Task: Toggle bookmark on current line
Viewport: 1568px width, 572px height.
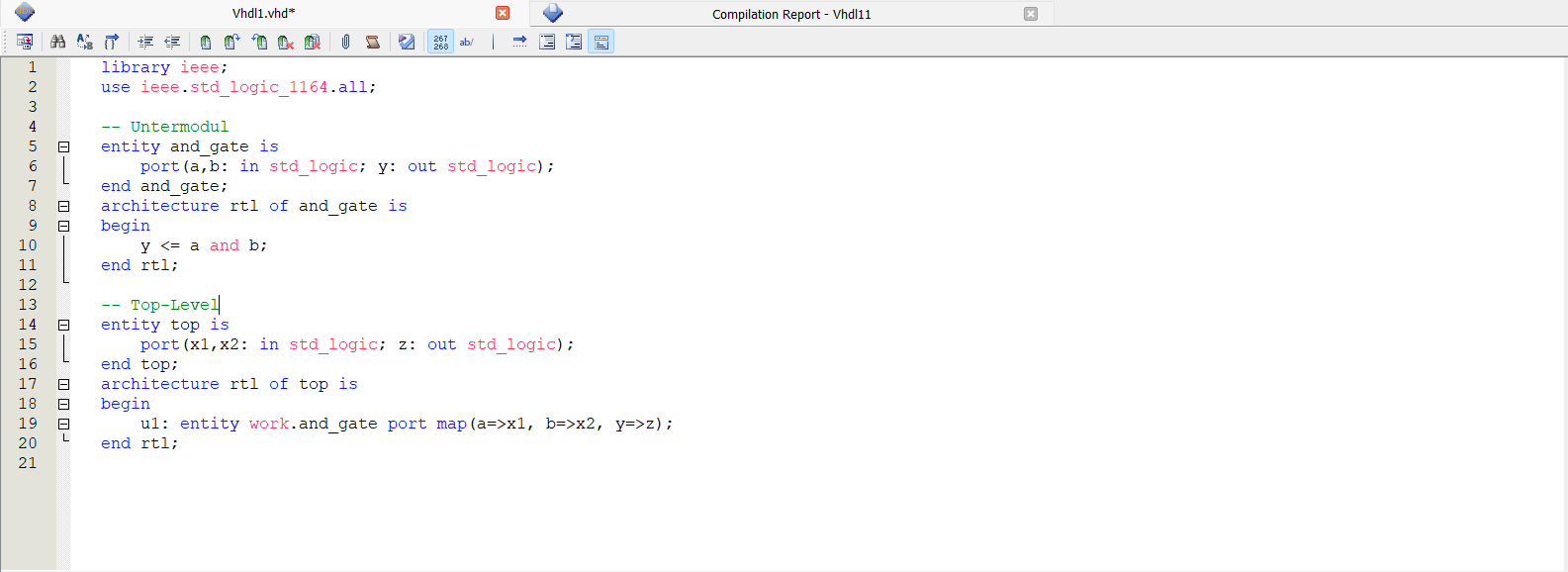Action: (205, 42)
